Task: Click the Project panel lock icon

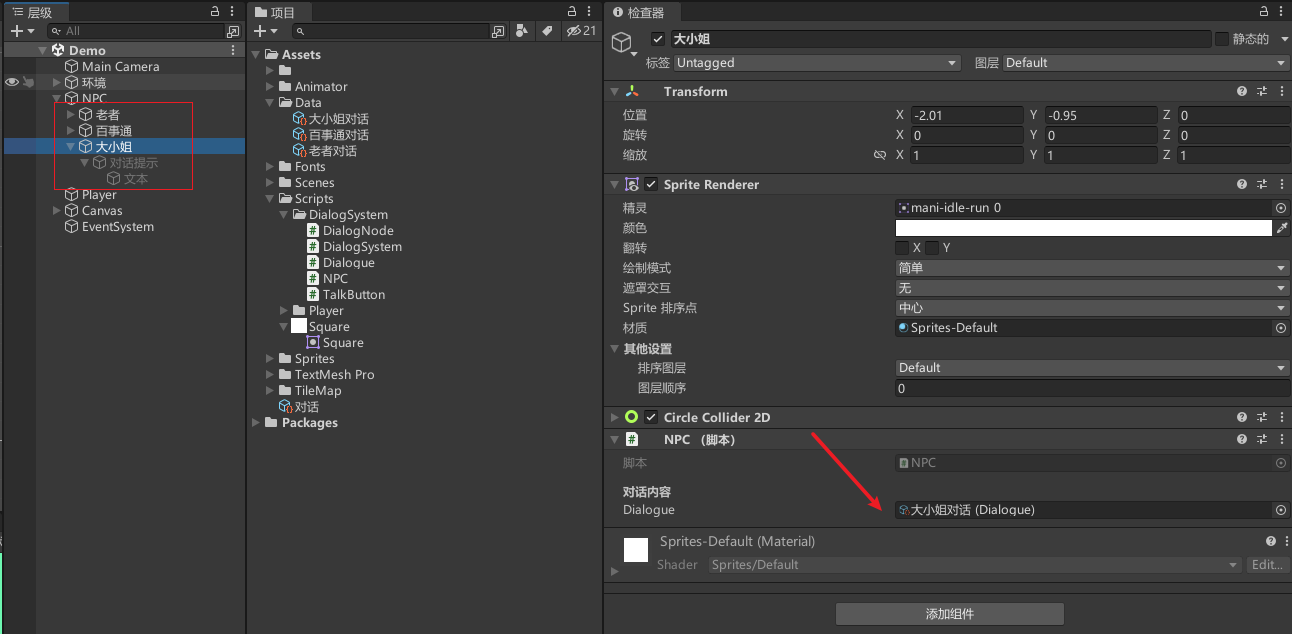Action: click(x=573, y=12)
